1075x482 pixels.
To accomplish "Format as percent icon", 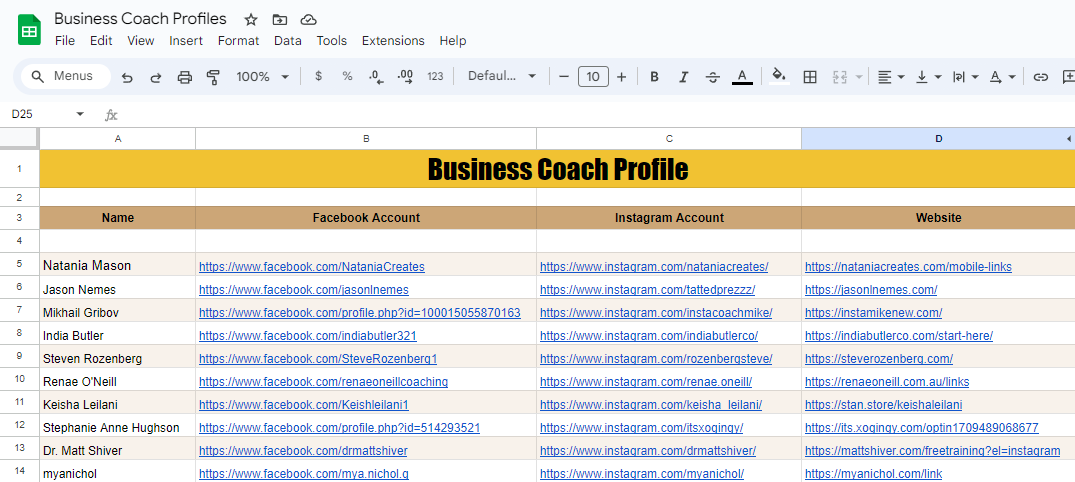I will pyautogui.click(x=348, y=77).
